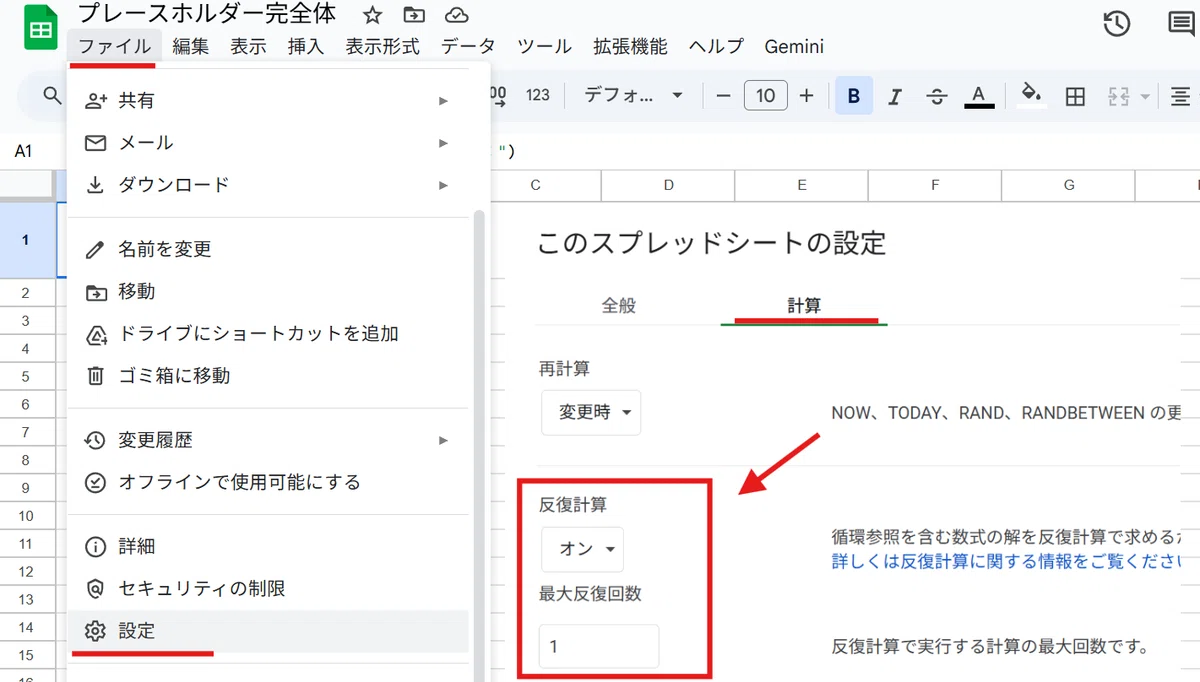Screen dimensions: 1200x682
Task: Open the ファイル menu
Action: [x=114, y=46]
